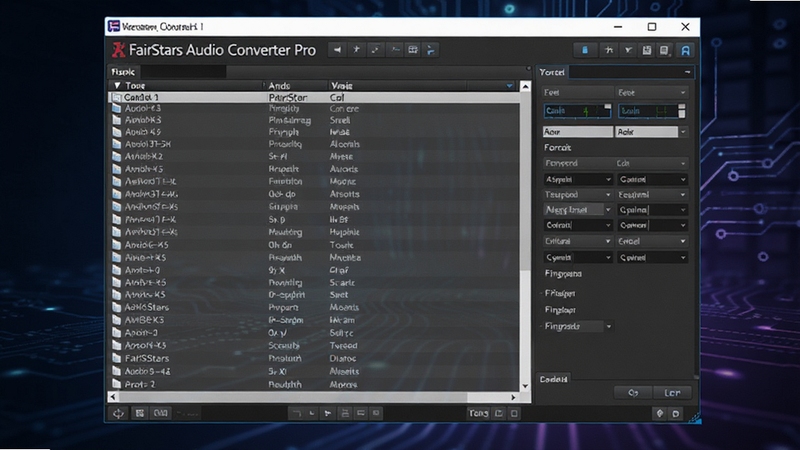Click the crosshair target icon in the bottom bar
800x450 pixels.
click(x=118, y=413)
